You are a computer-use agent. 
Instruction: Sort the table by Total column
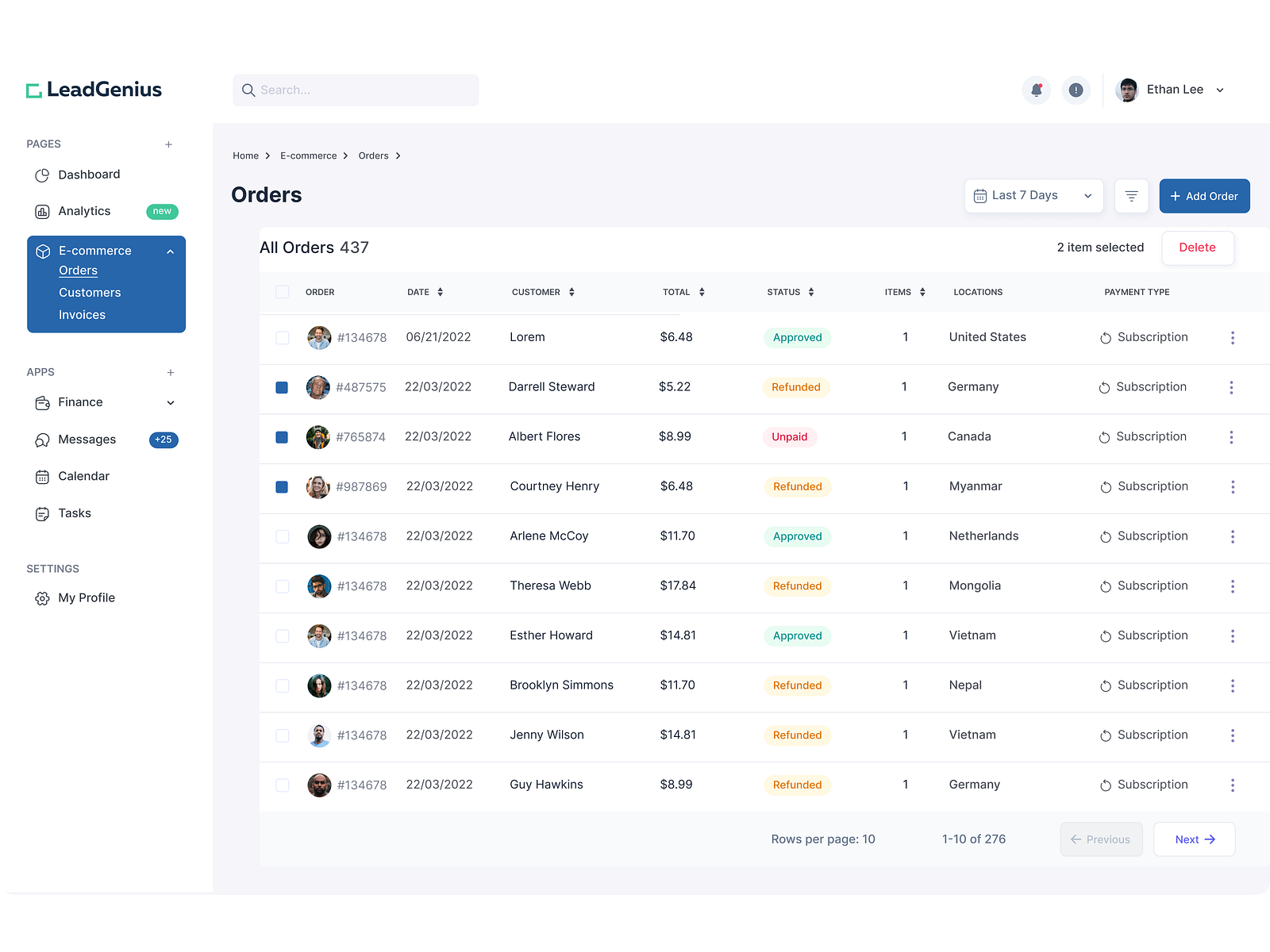tap(702, 291)
